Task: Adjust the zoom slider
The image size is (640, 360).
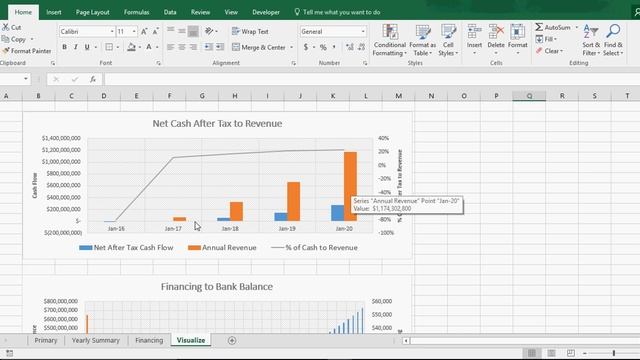Action: coord(613,353)
